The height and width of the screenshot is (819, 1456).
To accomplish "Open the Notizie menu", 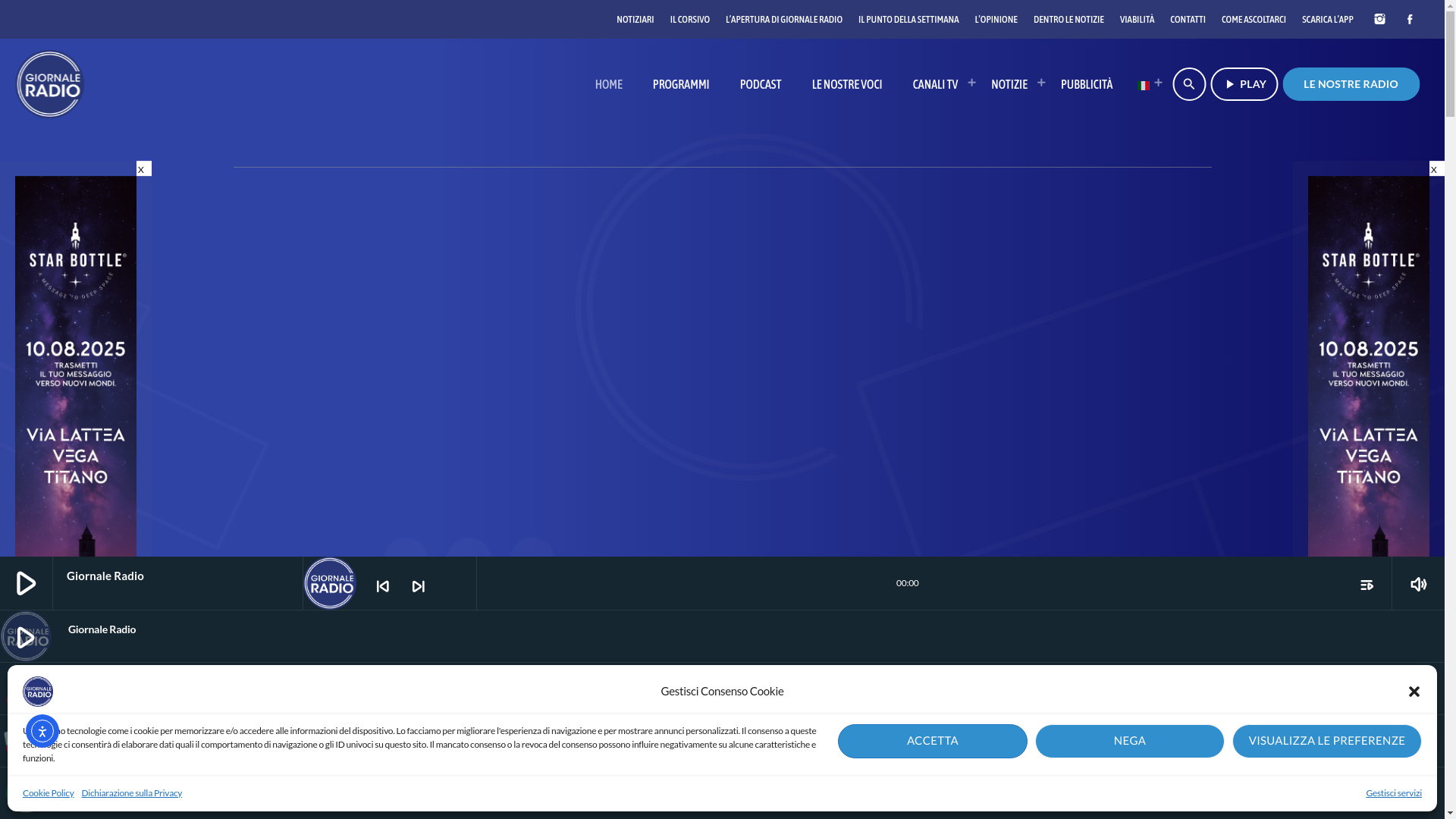I will (x=1009, y=84).
